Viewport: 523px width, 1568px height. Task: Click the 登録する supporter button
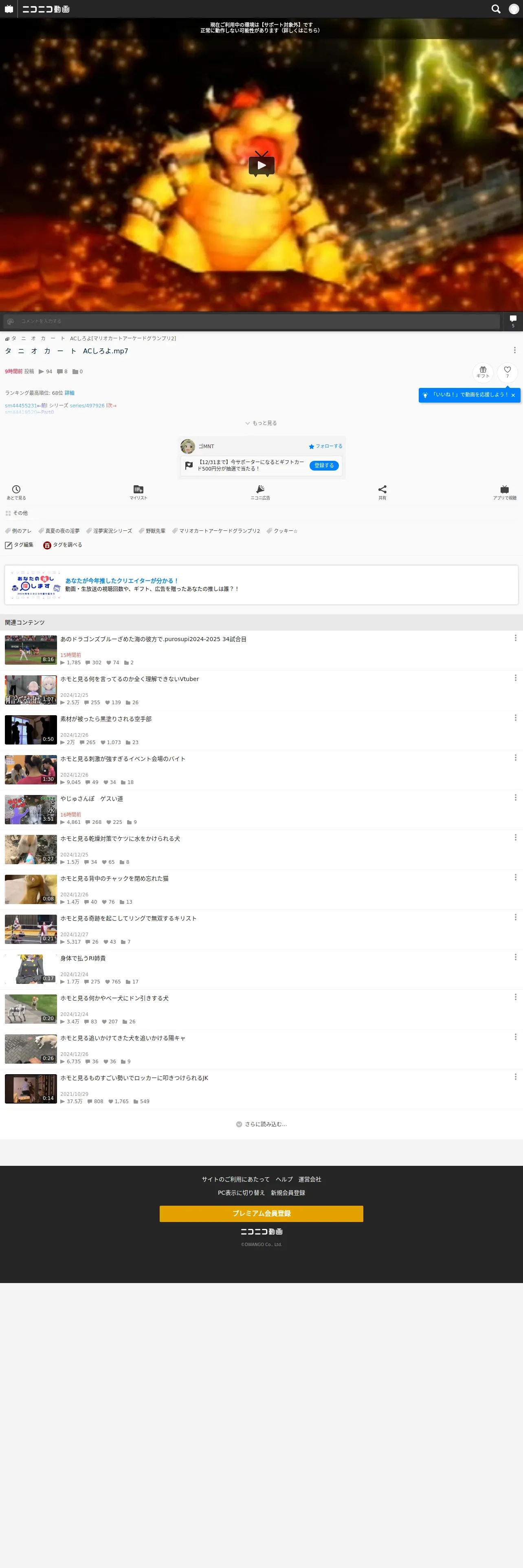tap(324, 466)
